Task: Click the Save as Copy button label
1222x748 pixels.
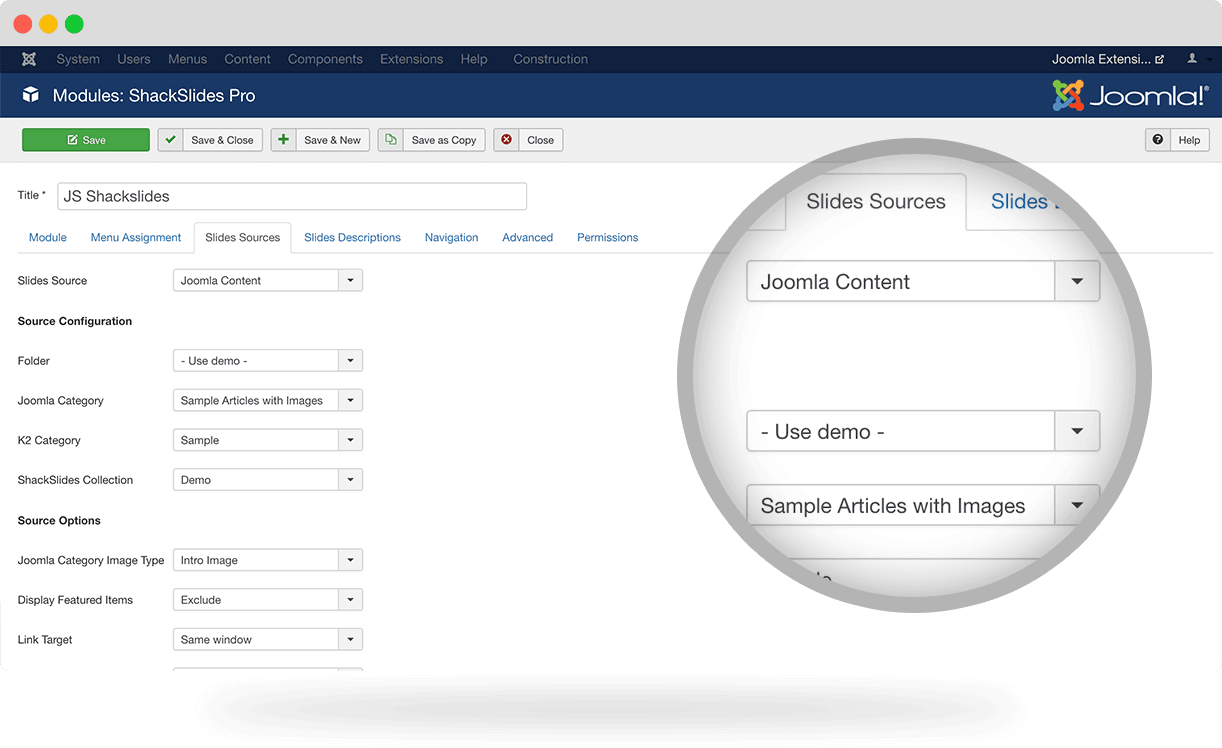Action: pos(444,140)
